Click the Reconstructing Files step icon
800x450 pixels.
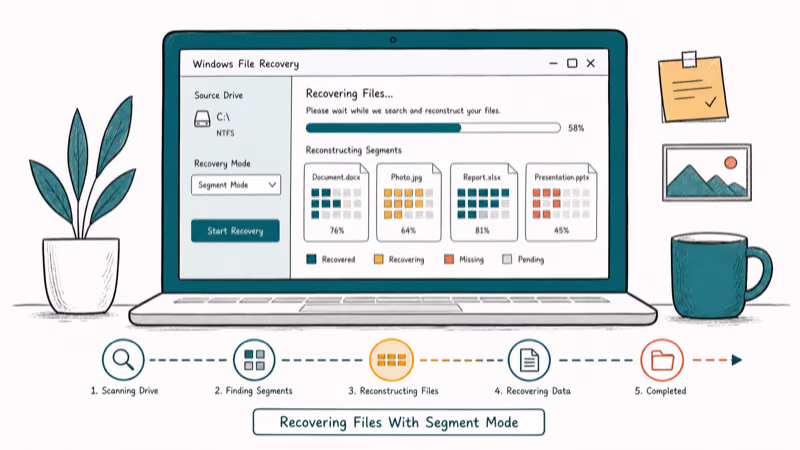coord(391,360)
